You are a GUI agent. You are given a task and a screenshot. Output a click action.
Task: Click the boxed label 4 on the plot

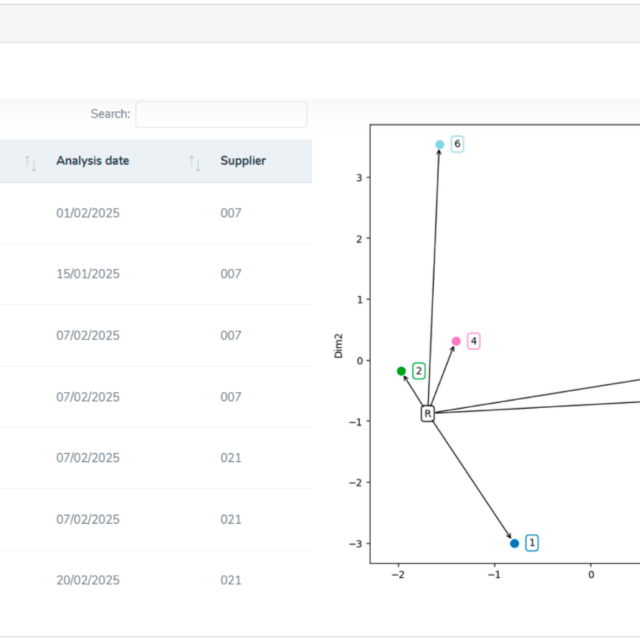pos(473,341)
